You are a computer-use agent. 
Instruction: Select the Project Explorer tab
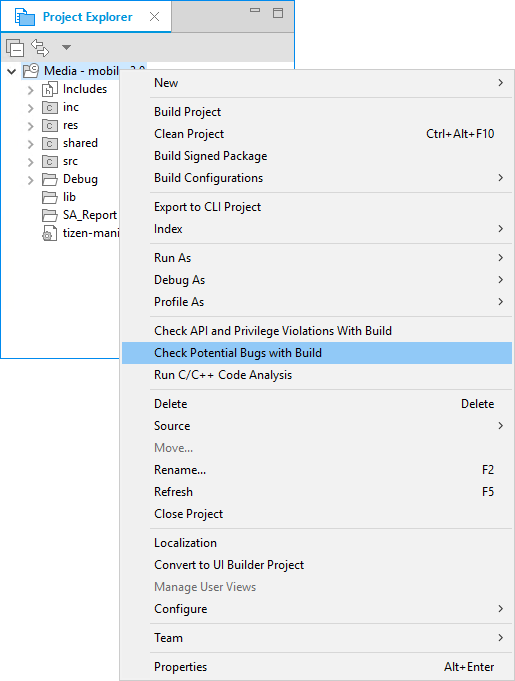(86, 17)
